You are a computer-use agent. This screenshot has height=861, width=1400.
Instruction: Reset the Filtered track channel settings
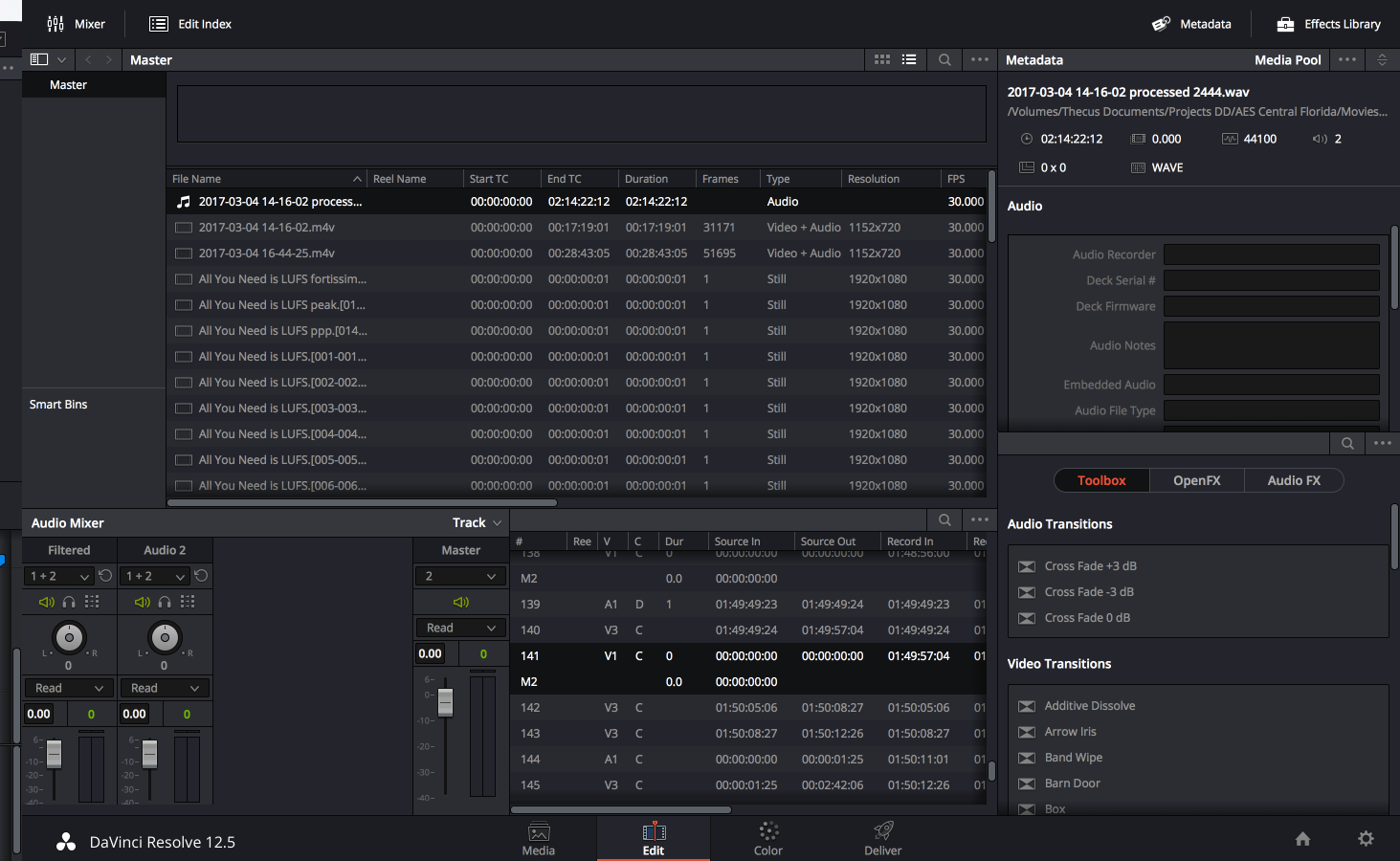coord(105,576)
